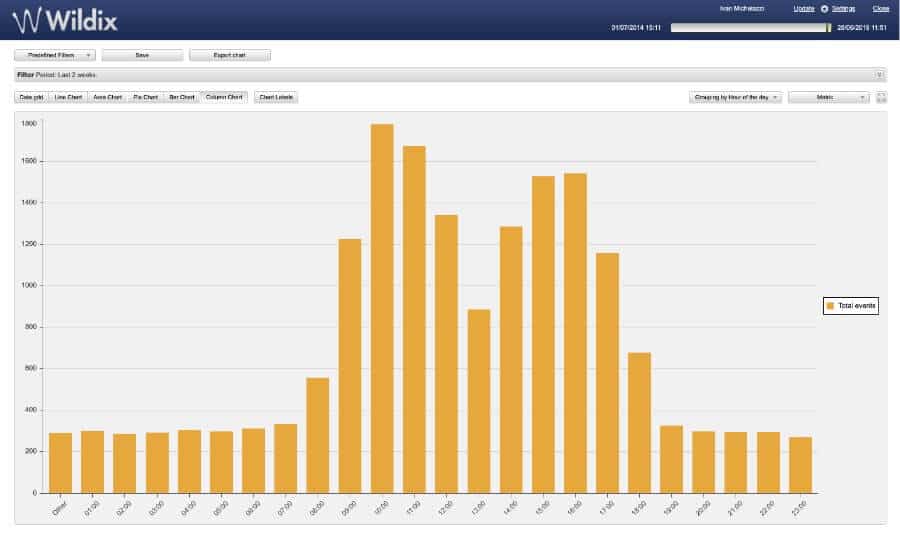Open the Metric dropdown
This screenshot has width=900, height=533.
[828, 97]
